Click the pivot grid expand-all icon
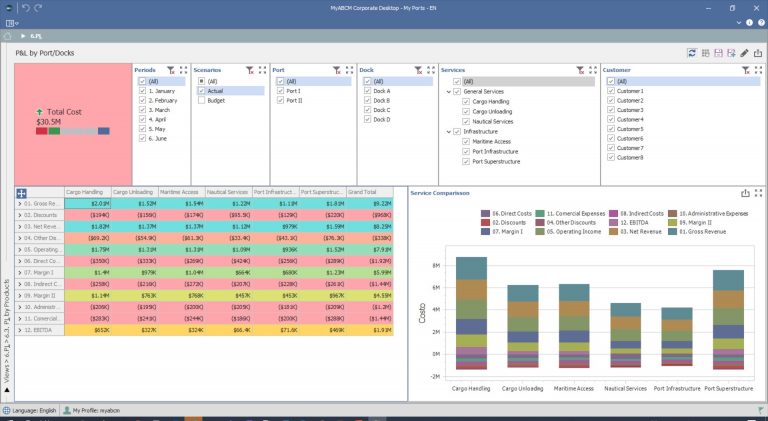 point(22,193)
